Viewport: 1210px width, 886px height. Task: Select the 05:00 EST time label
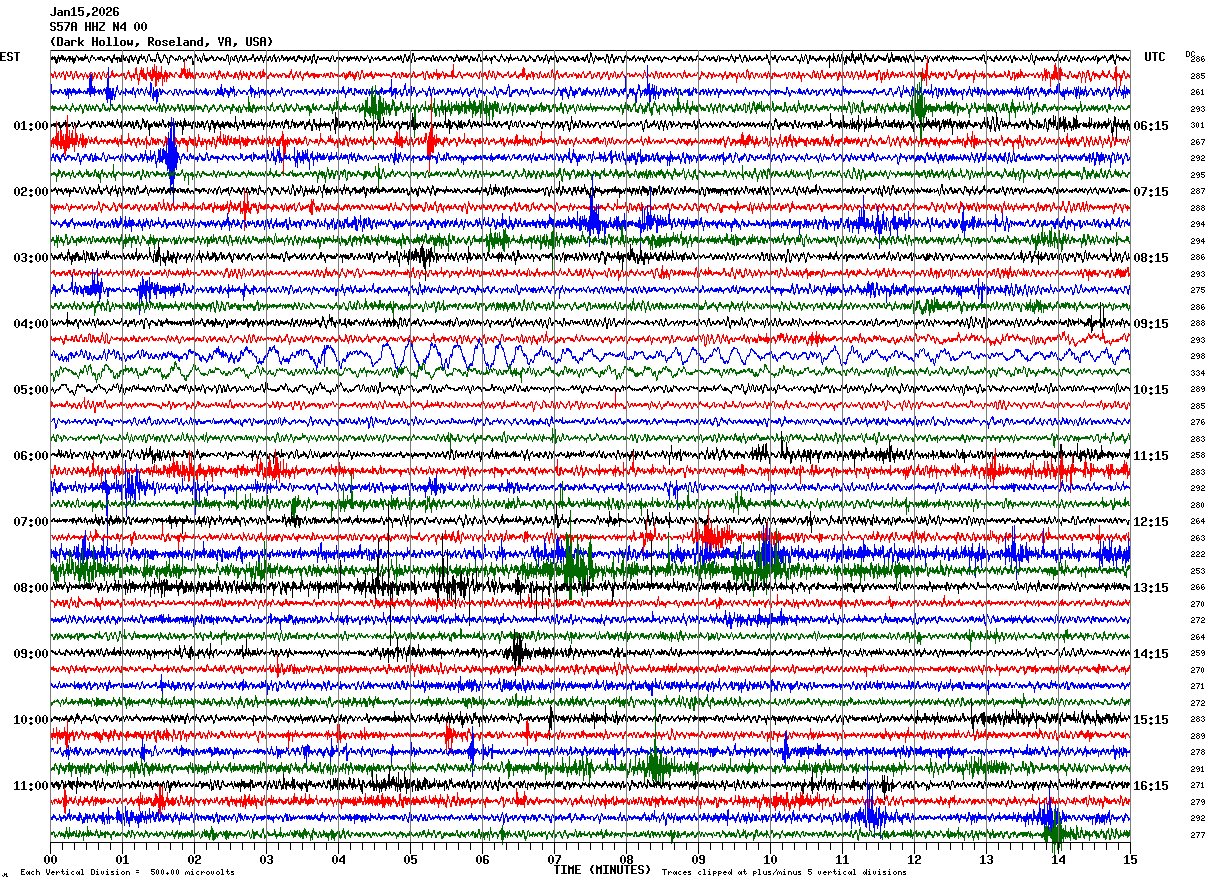30,390
